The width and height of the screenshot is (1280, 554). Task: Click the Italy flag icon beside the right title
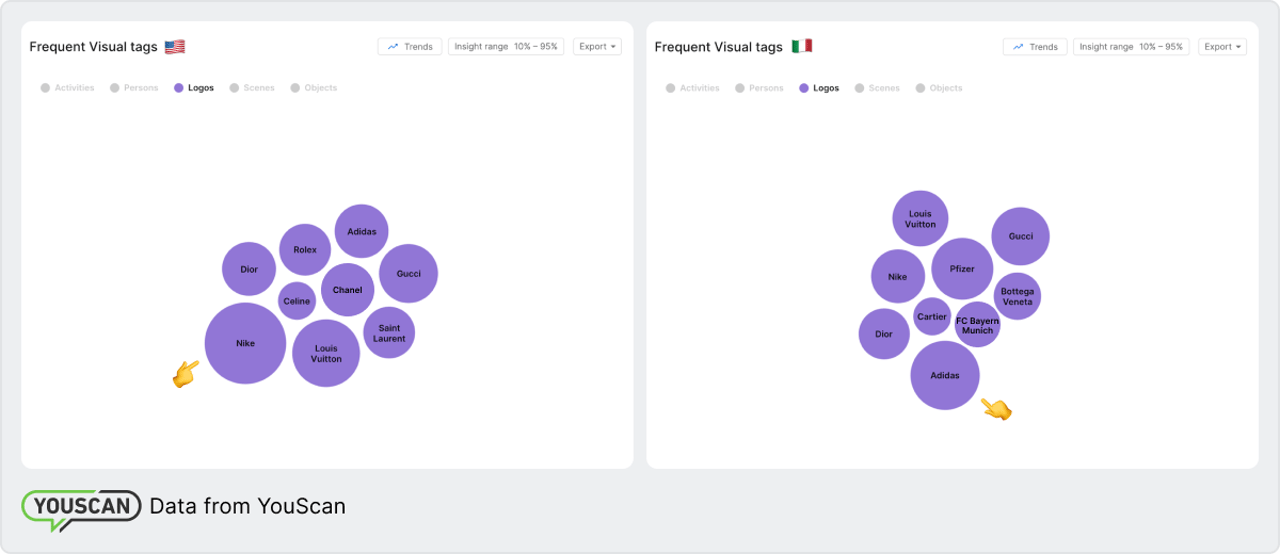point(802,47)
